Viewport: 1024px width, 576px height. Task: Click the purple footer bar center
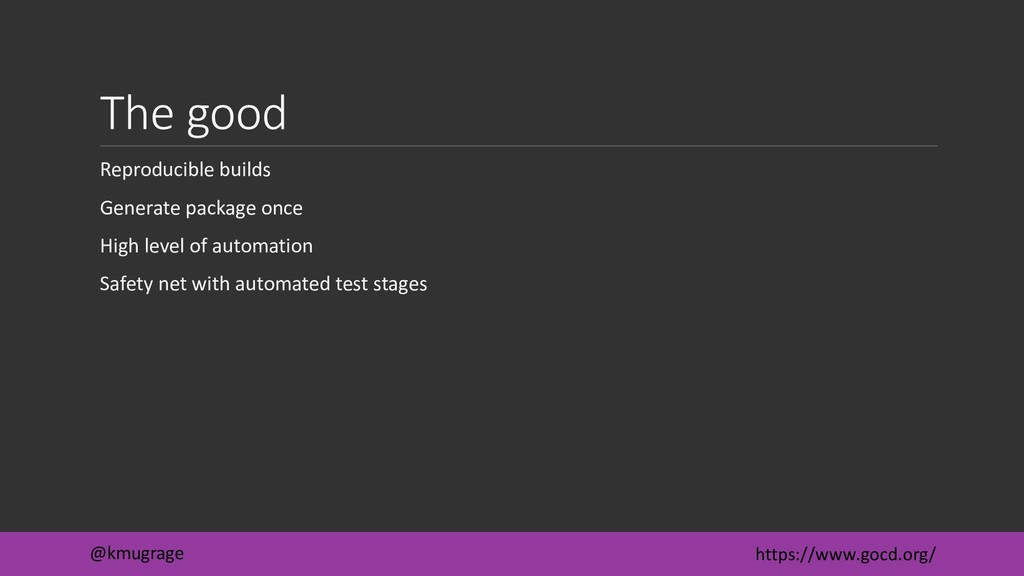512,554
